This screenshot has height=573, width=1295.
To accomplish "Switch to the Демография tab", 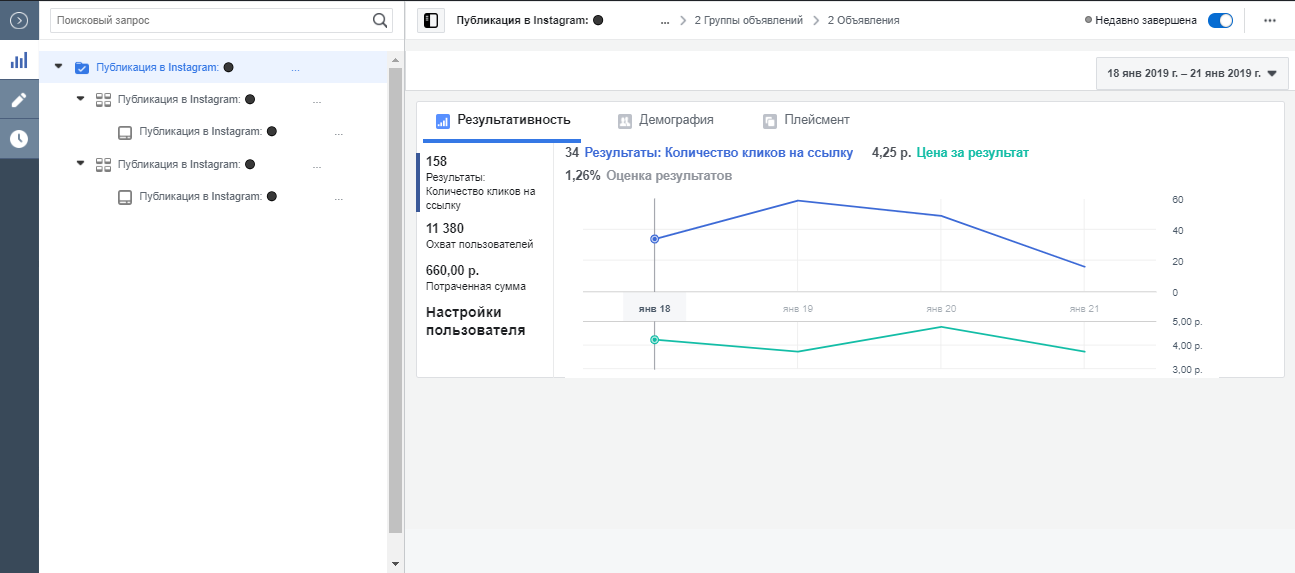I will 666,120.
